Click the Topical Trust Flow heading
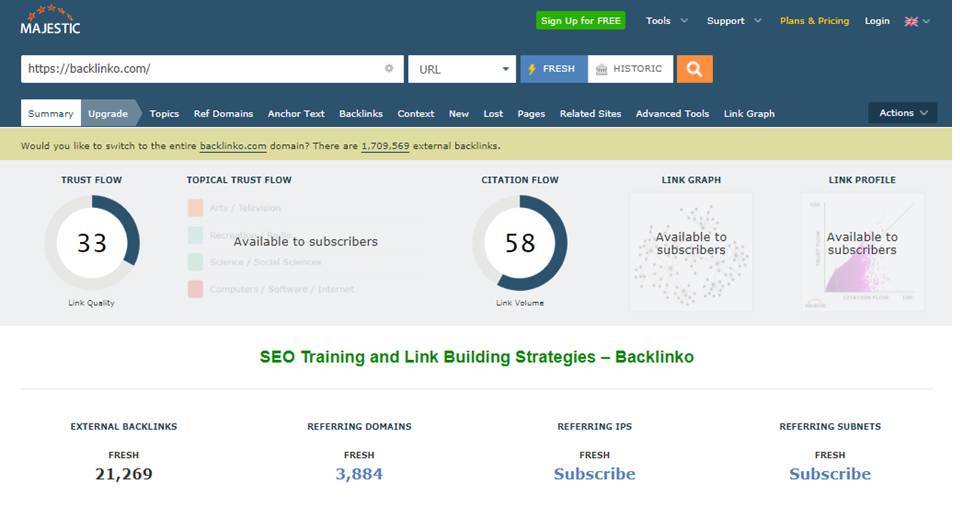960x506 pixels. [x=239, y=179]
